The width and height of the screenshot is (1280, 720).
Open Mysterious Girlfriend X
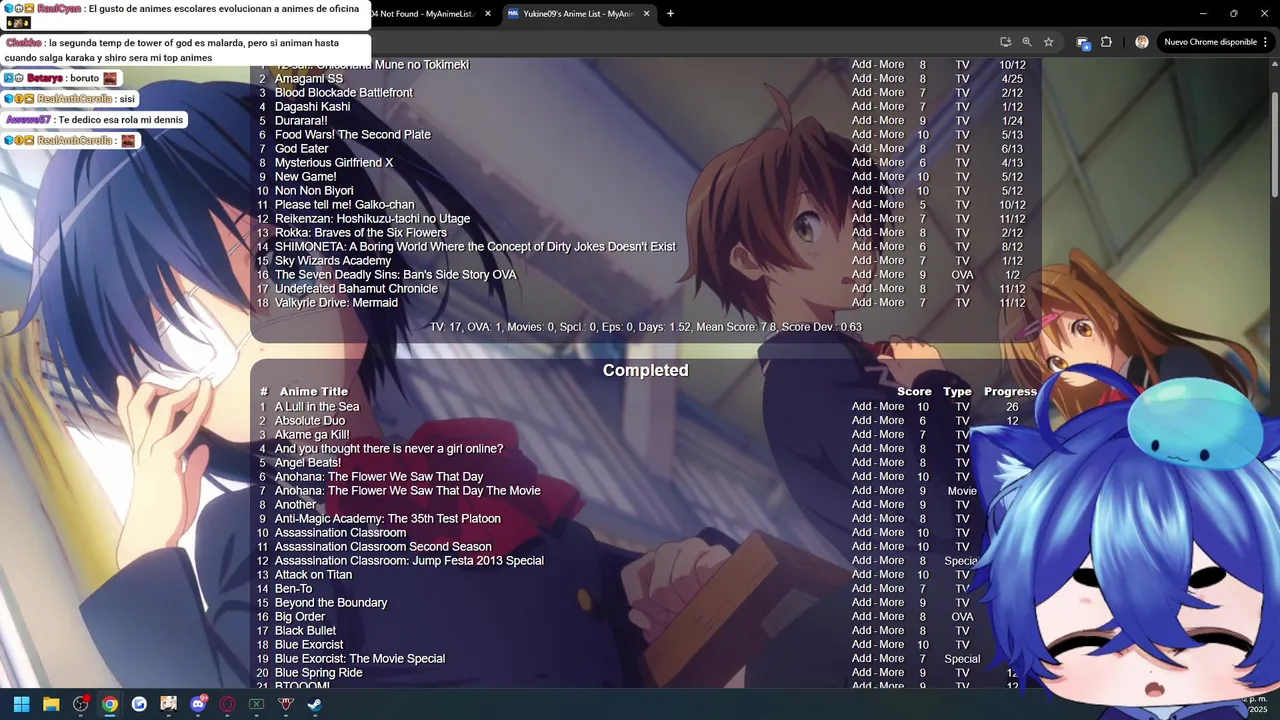tap(334, 163)
